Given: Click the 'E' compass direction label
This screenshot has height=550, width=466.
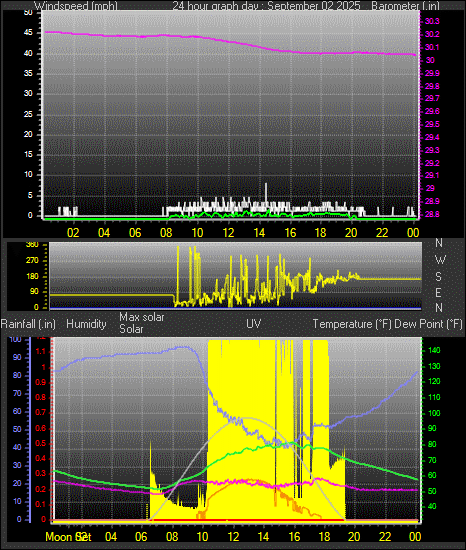Looking at the screenshot, I should click(438, 292).
